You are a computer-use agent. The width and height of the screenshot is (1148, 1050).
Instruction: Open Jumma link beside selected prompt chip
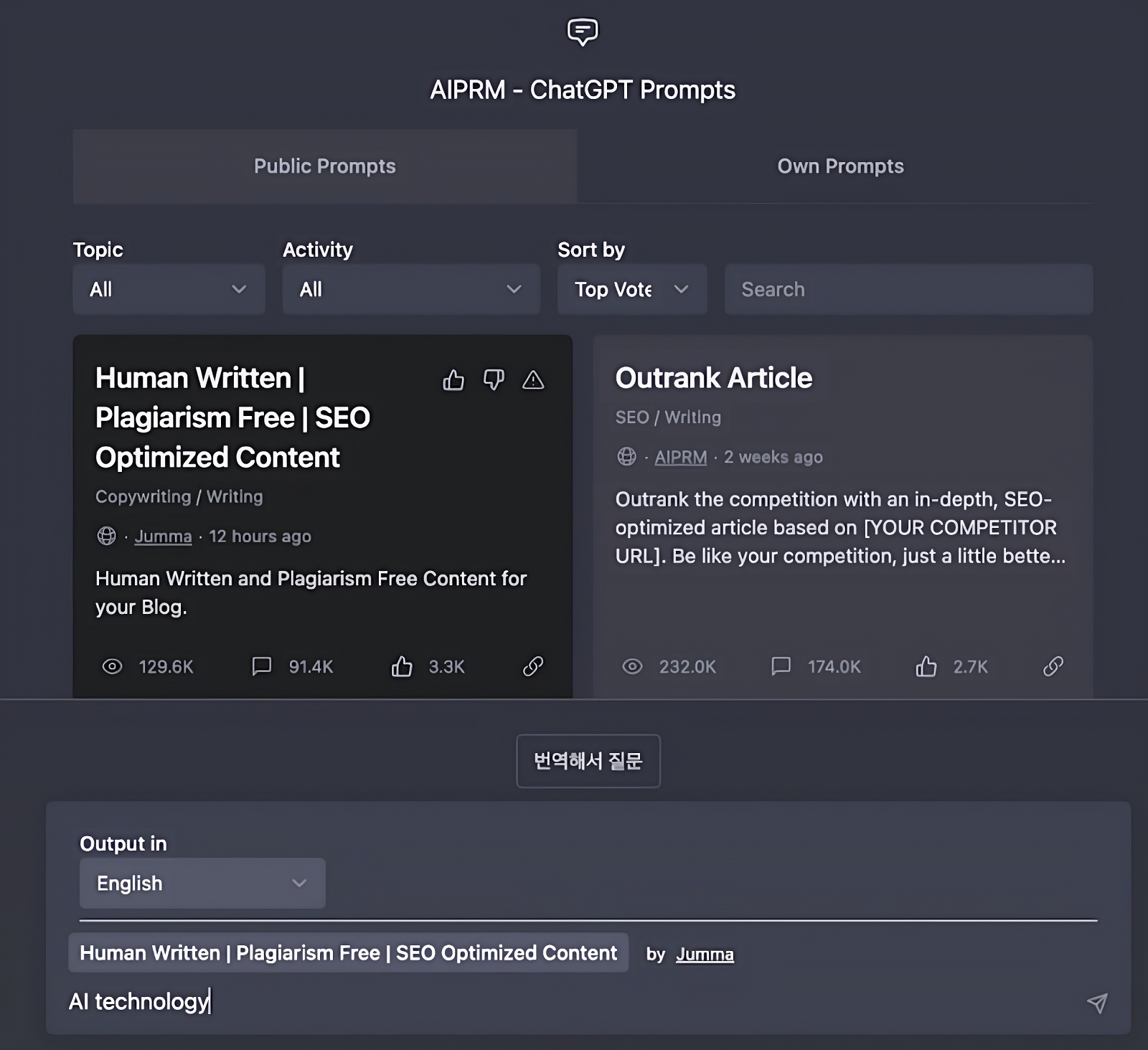point(705,954)
